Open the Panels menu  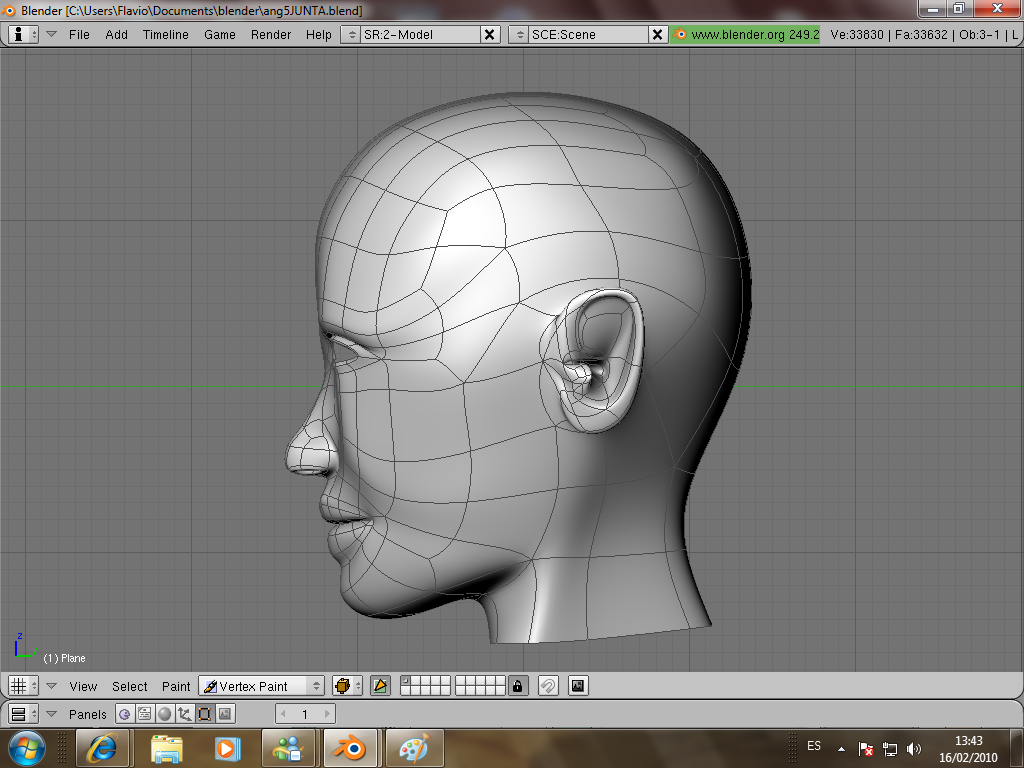pyautogui.click(x=88, y=714)
